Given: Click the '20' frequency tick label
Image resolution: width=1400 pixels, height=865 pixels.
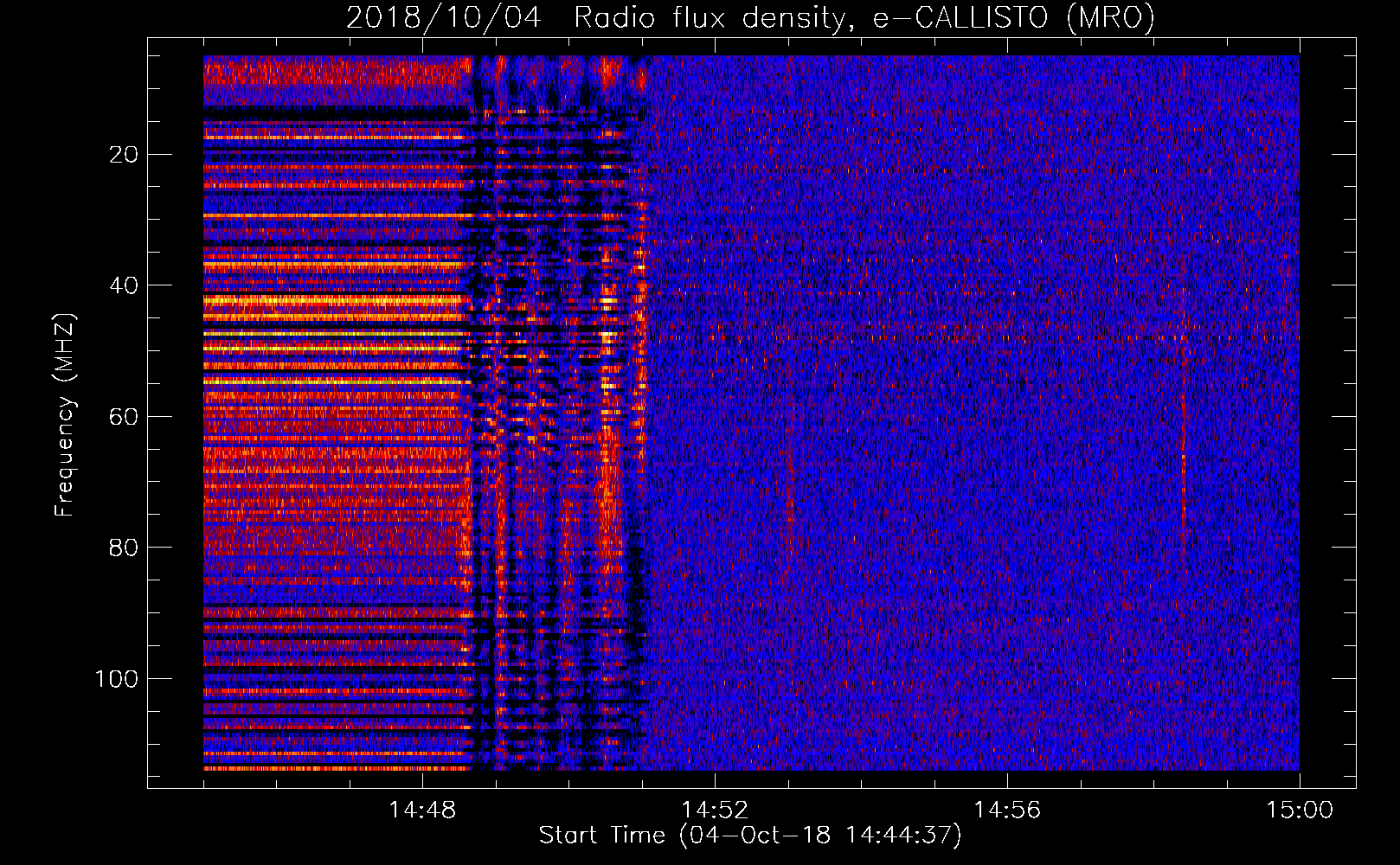Looking at the screenshot, I should click(124, 155).
